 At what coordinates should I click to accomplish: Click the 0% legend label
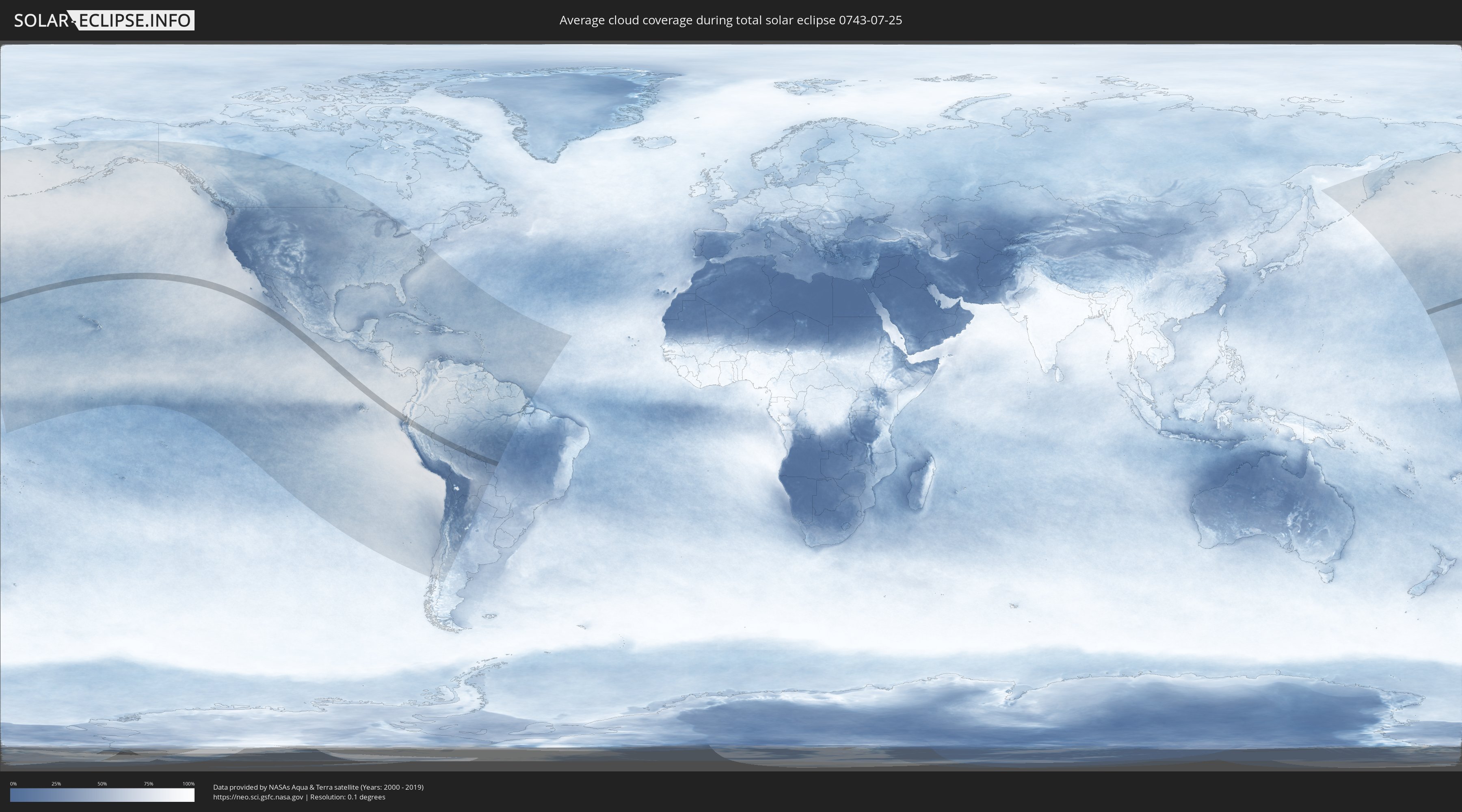[14, 784]
